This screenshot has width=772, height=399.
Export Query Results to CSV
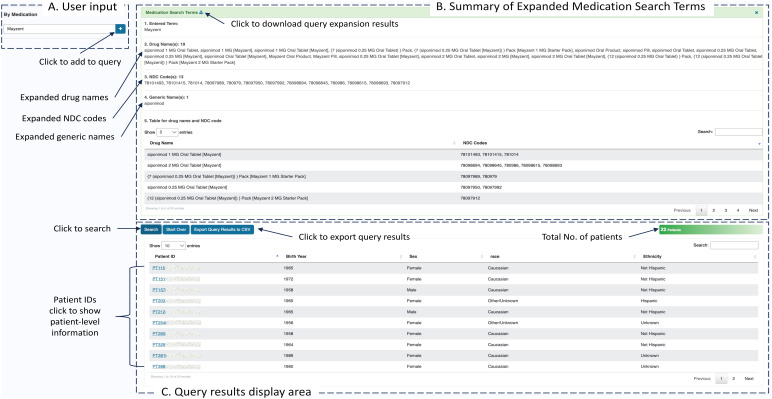(x=222, y=230)
